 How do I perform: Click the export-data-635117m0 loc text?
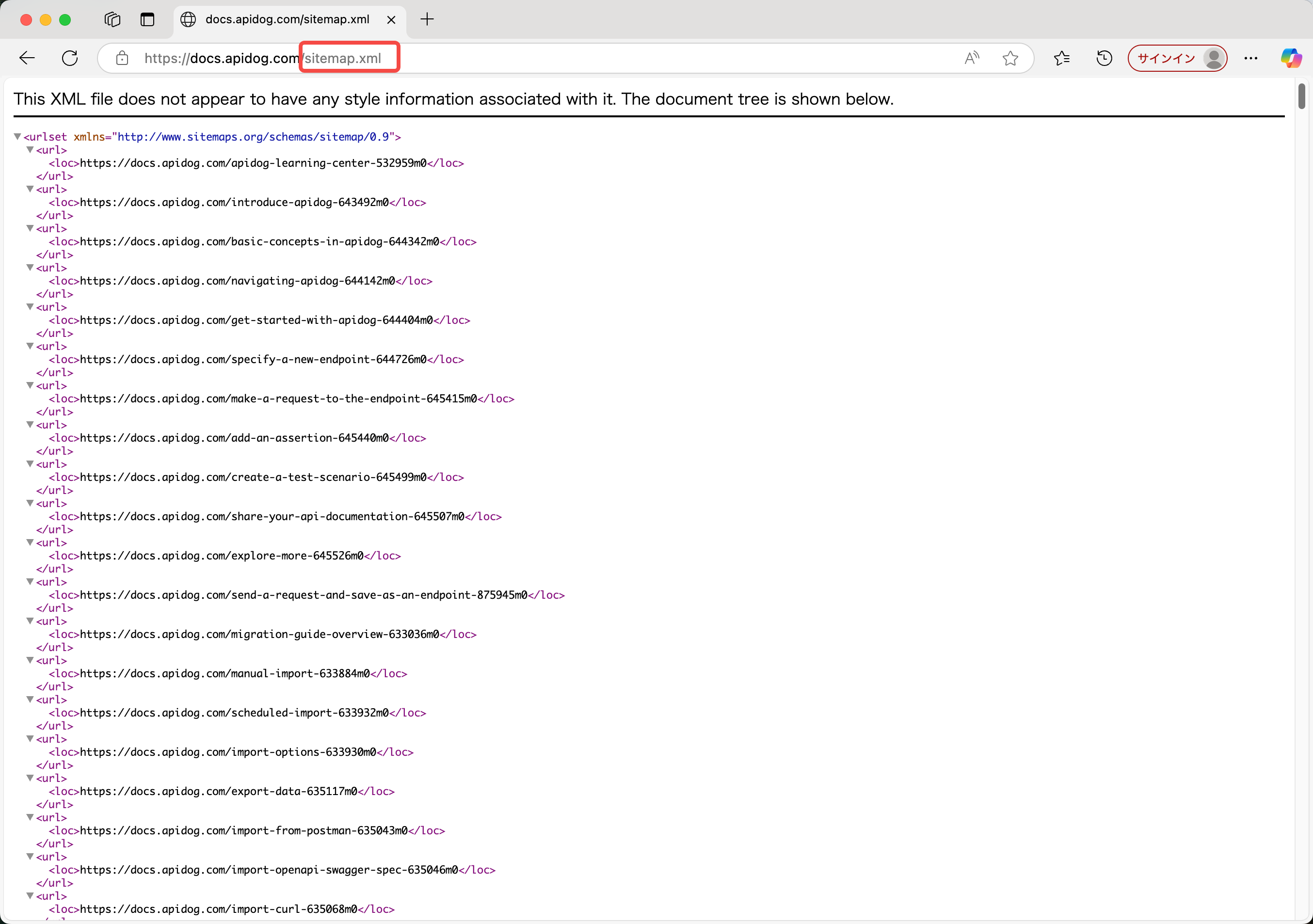(x=219, y=791)
